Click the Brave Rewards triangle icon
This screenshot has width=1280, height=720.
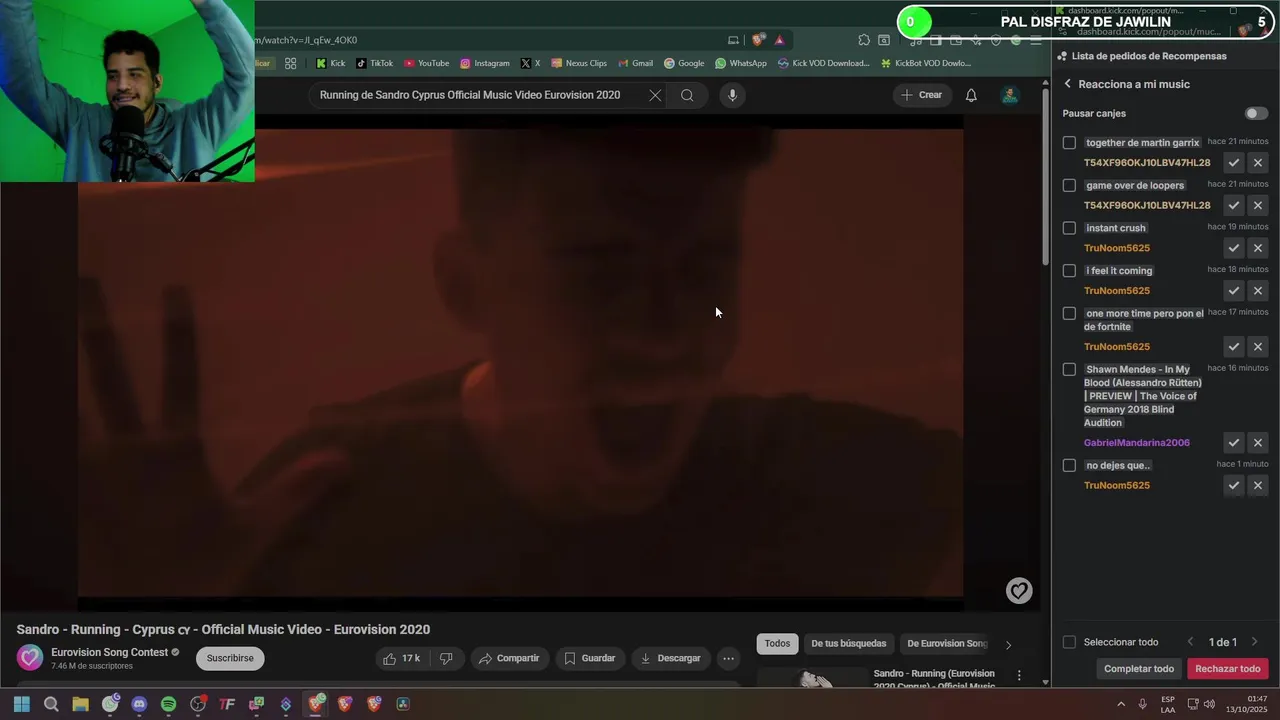tap(779, 40)
